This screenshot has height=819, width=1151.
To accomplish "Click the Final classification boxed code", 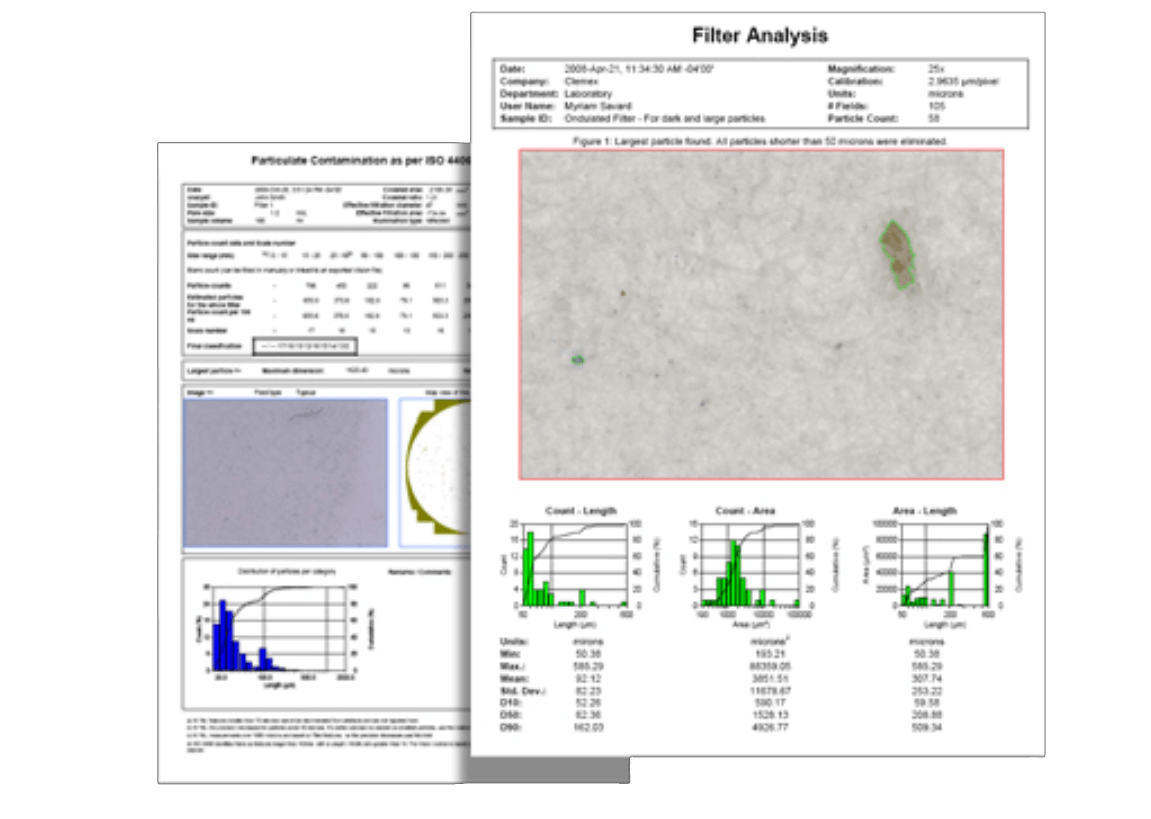I will click(303, 346).
